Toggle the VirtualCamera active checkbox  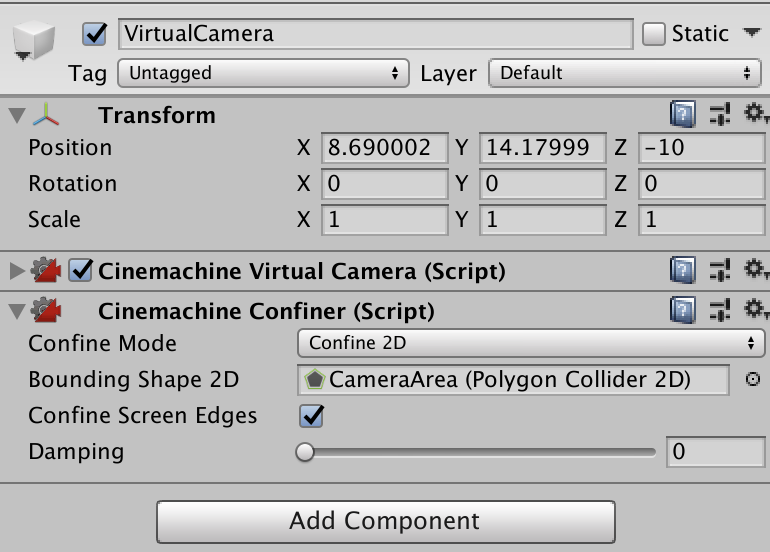[x=94, y=34]
